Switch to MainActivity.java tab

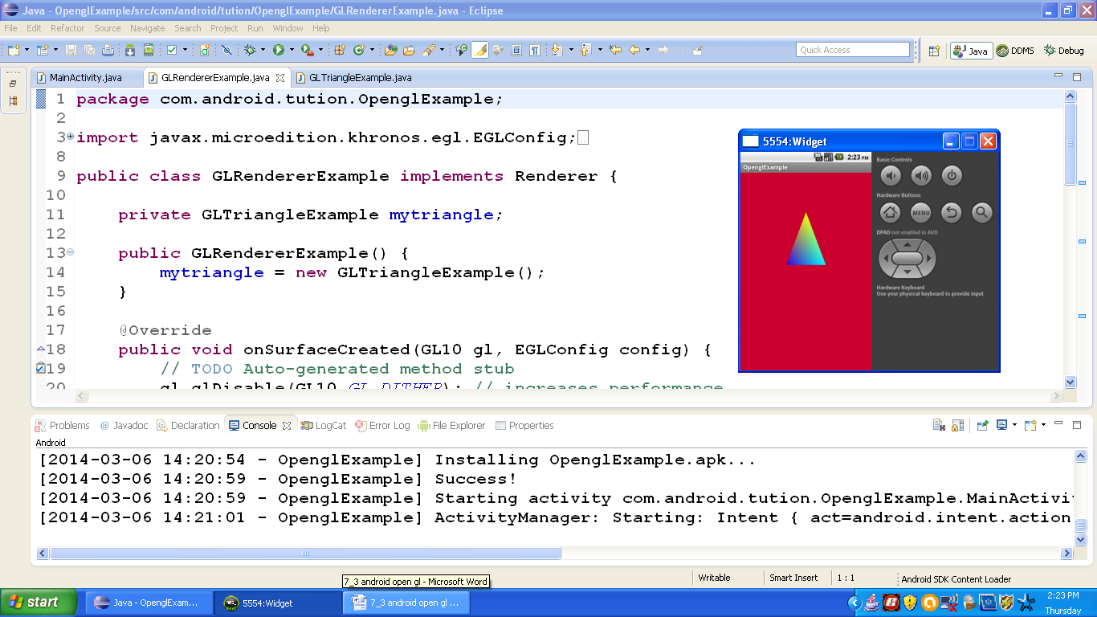click(79, 78)
